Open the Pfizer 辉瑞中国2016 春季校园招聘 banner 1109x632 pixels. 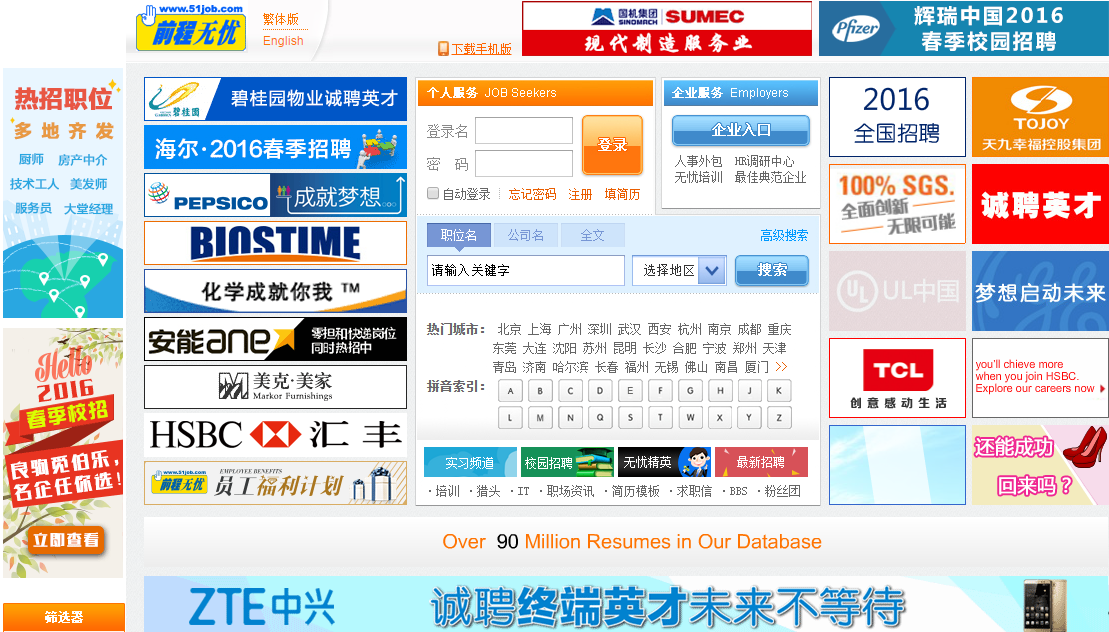[963, 28]
